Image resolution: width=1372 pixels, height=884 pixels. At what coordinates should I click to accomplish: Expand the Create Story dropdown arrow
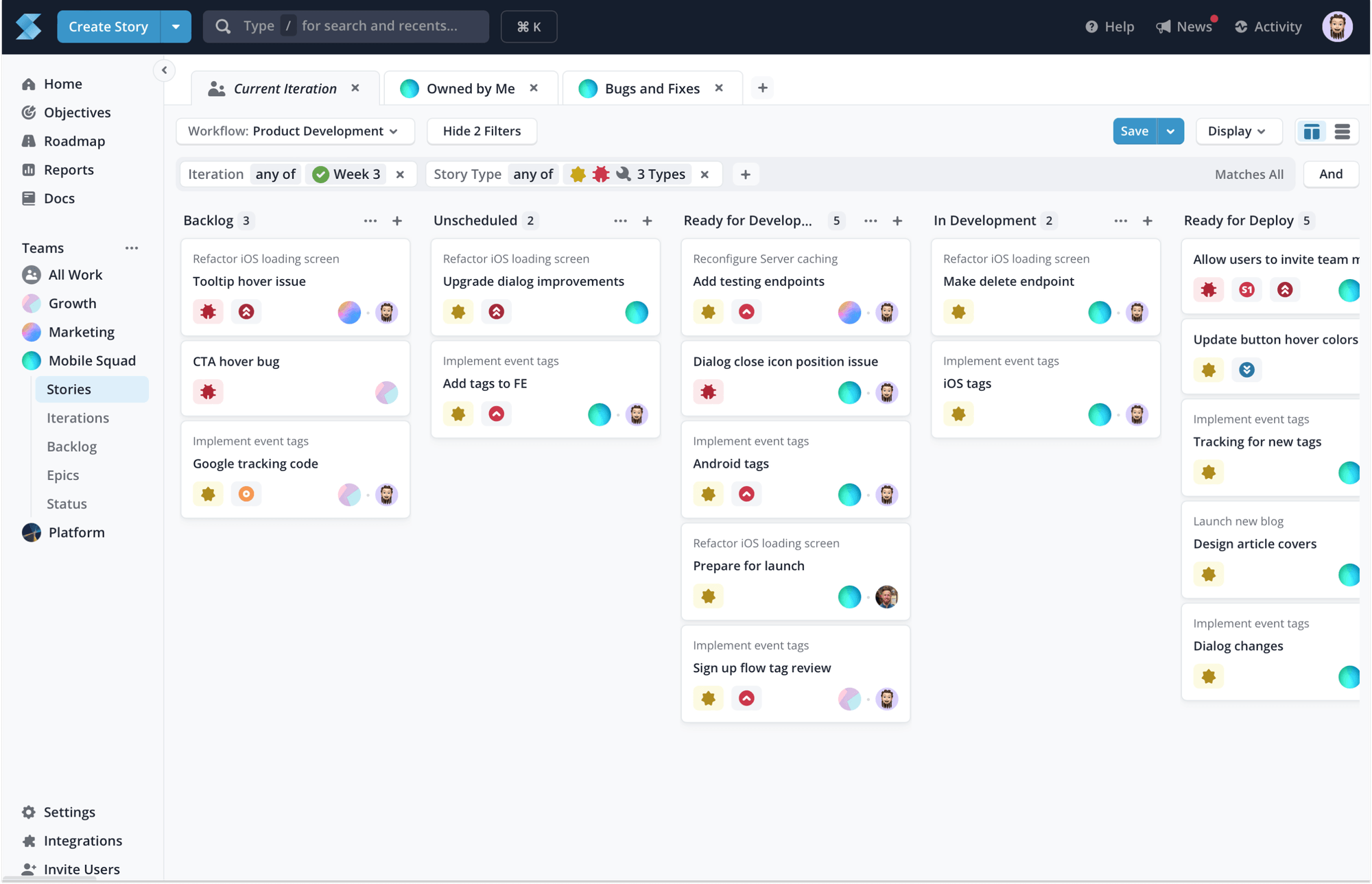[176, 27]
